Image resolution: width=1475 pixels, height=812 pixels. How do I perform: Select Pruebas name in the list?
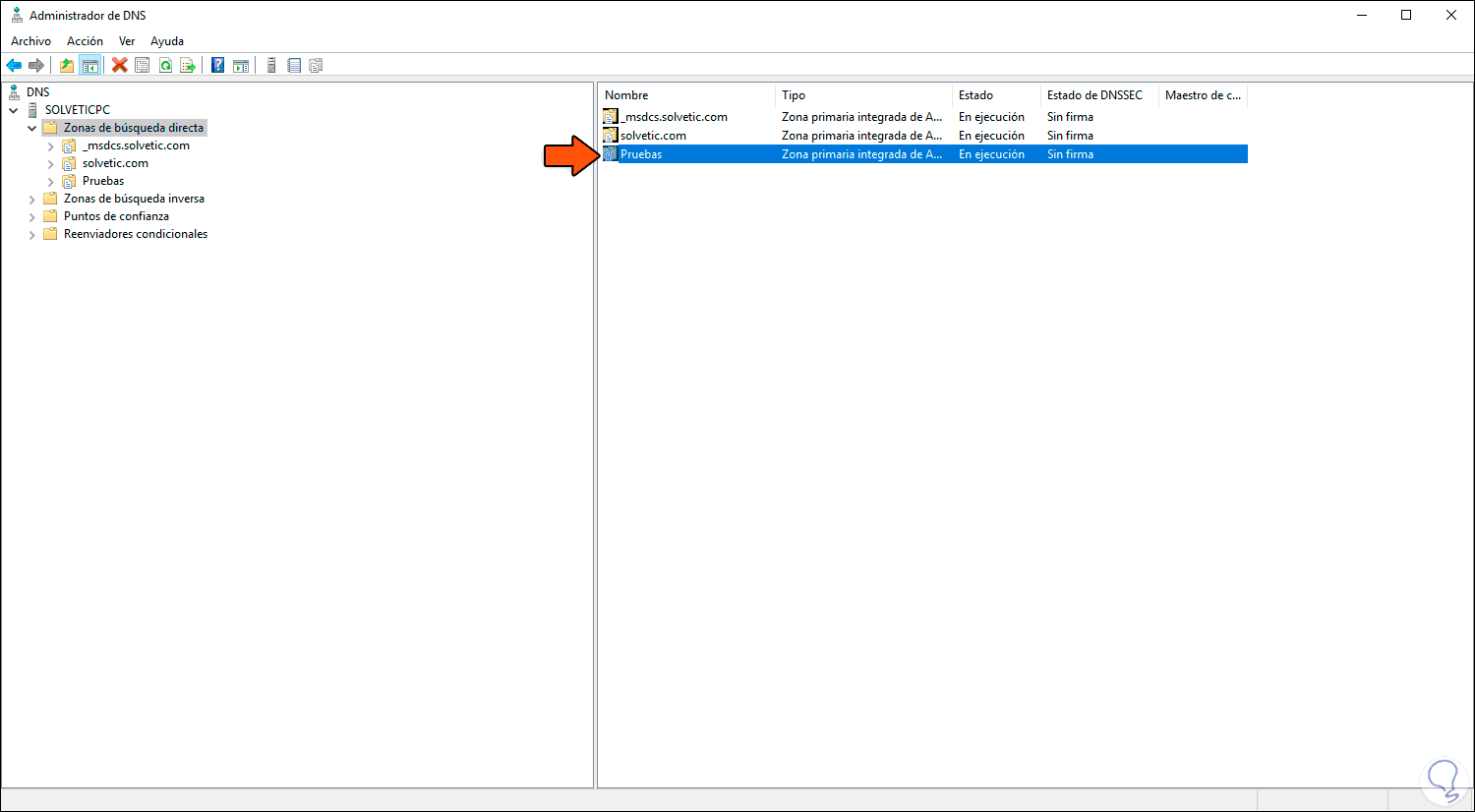click(x=641, y=154)
